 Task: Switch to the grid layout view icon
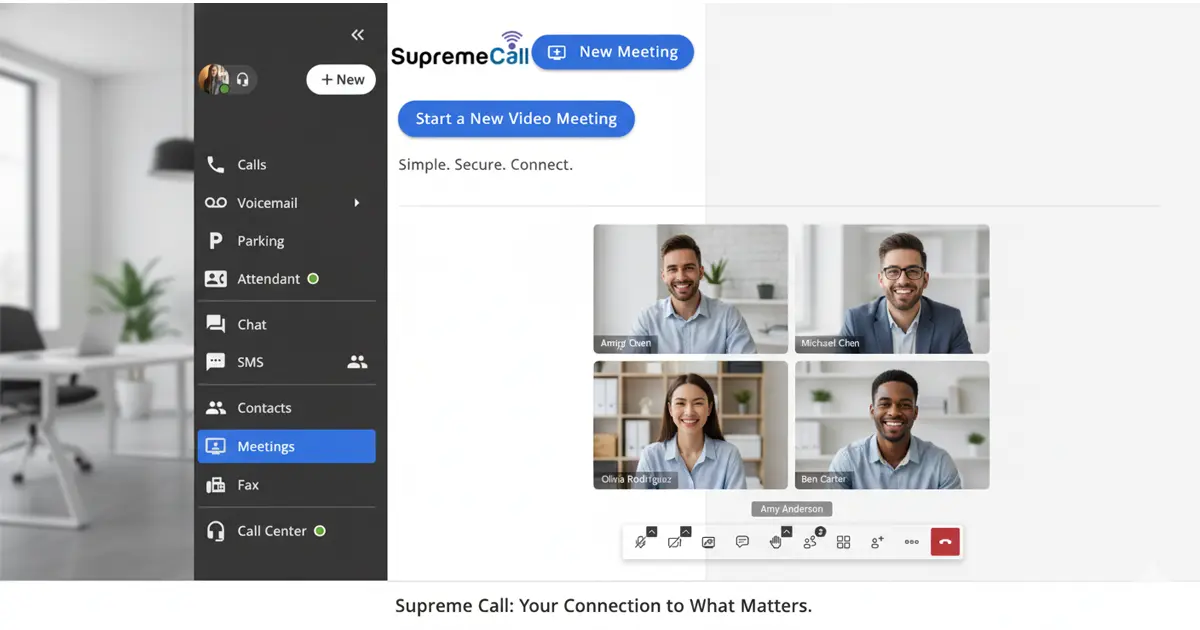(x=843, y=542)
